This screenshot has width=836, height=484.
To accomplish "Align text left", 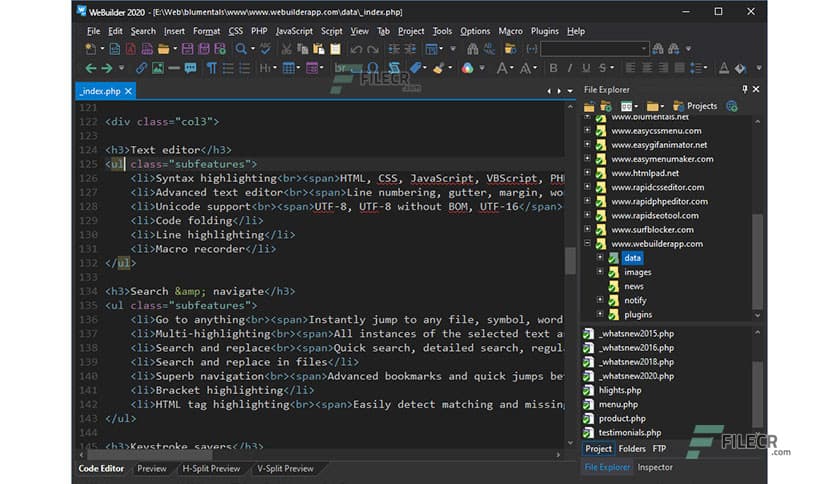I will coord(630,68).
